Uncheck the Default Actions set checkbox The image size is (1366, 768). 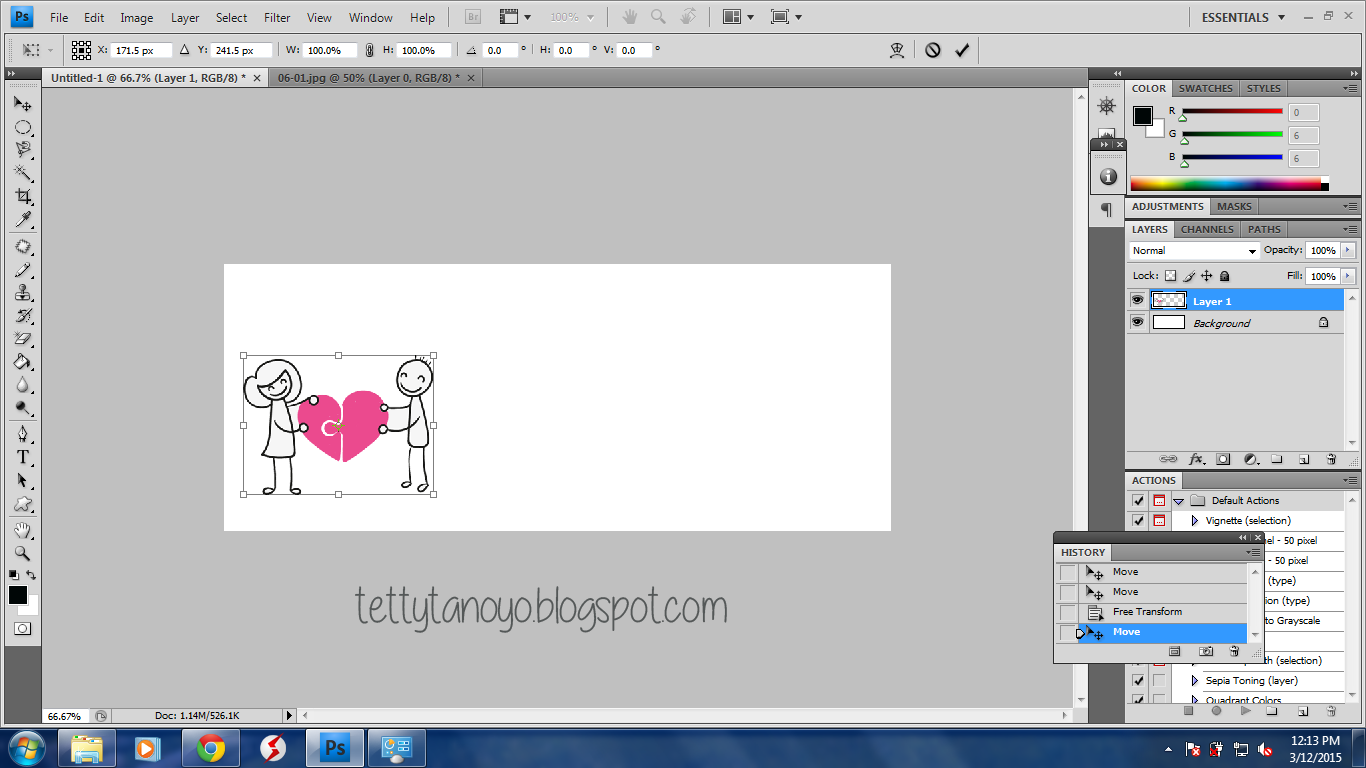1138,500
